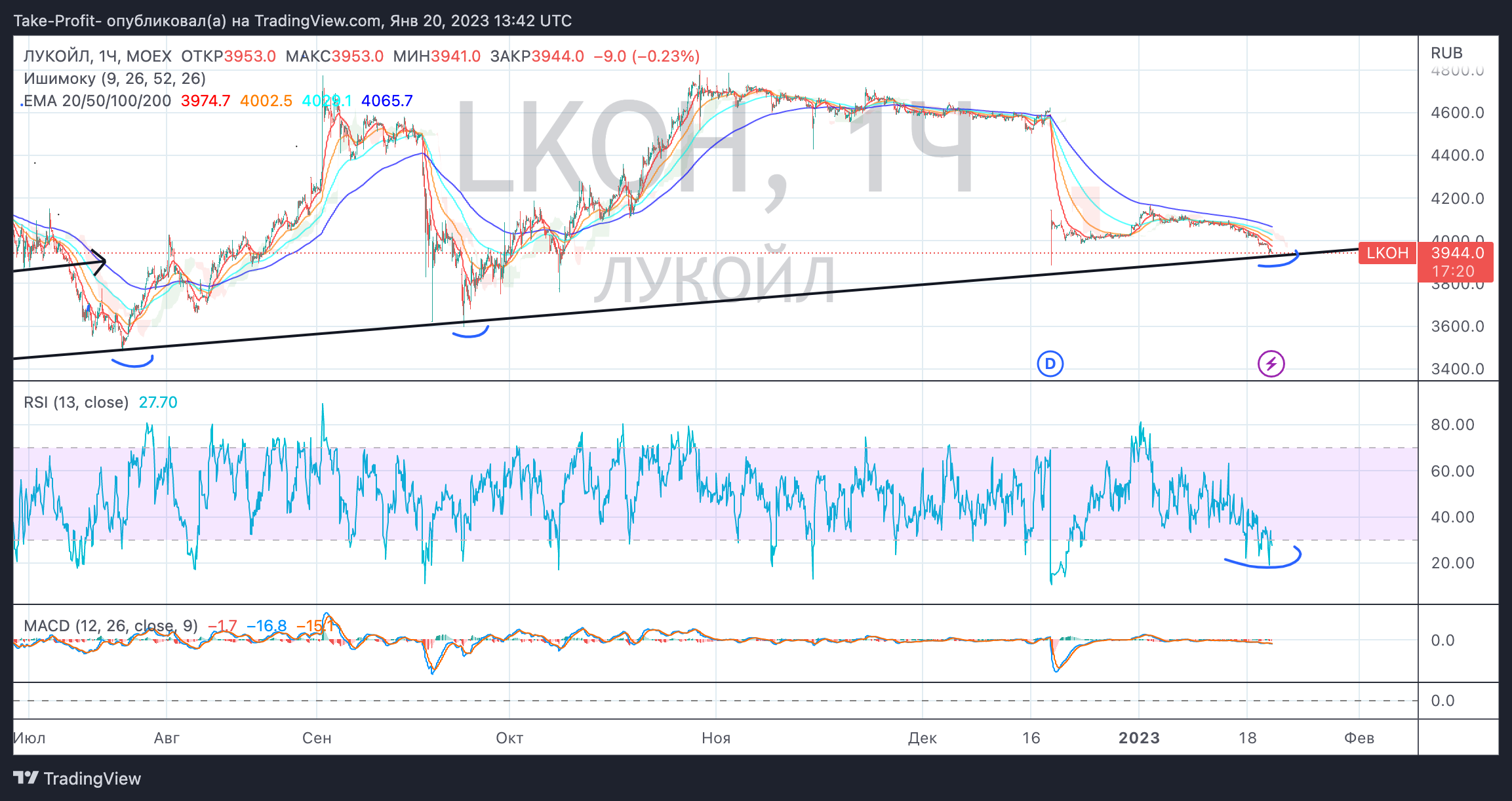Select the Ишимоку indicator legend
Screen dimensions: 1512x801
pos(115,79)
